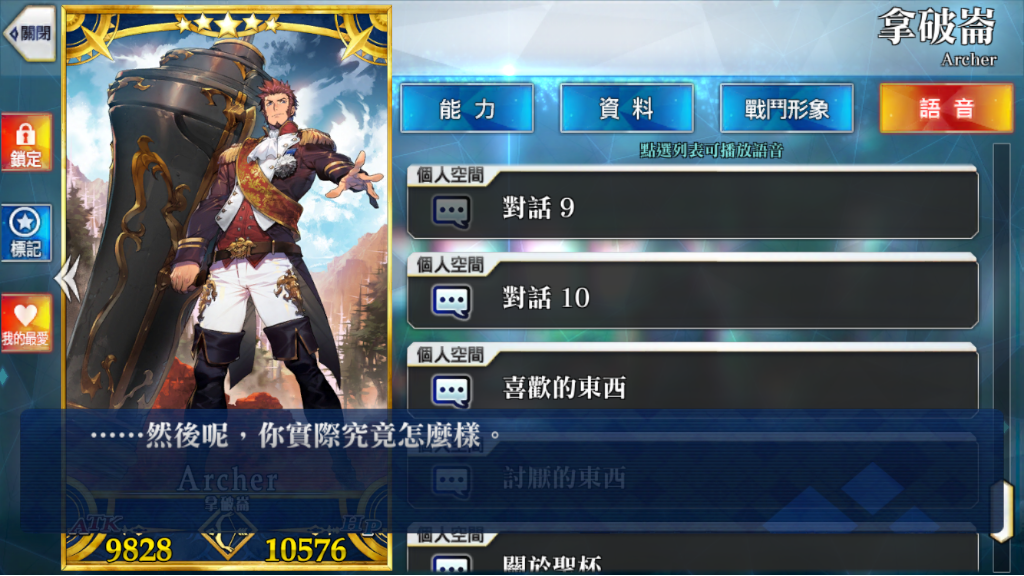Open the 能力 tab
The width and height of the screenshot is (1024, 576).
(467, 108)
